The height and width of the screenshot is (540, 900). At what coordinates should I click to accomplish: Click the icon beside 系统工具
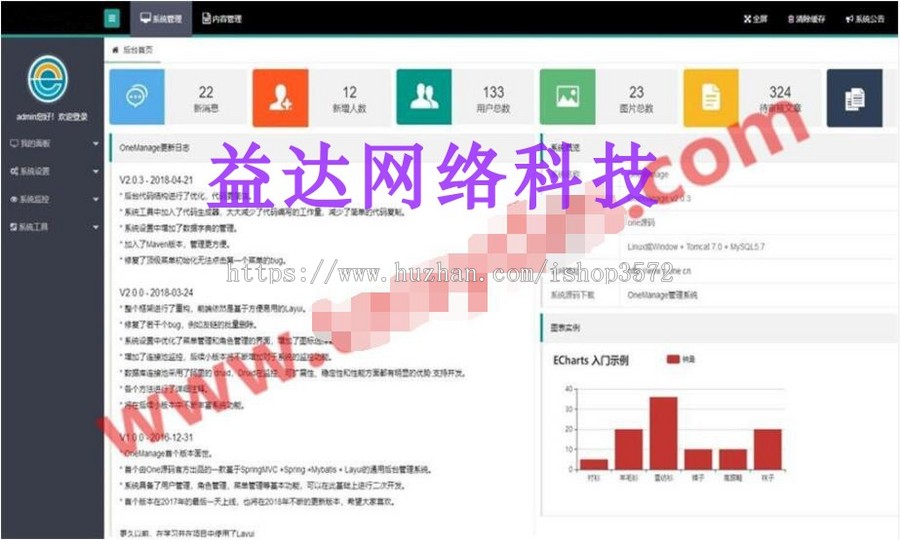pyautogui.click(x=13, y=227)
